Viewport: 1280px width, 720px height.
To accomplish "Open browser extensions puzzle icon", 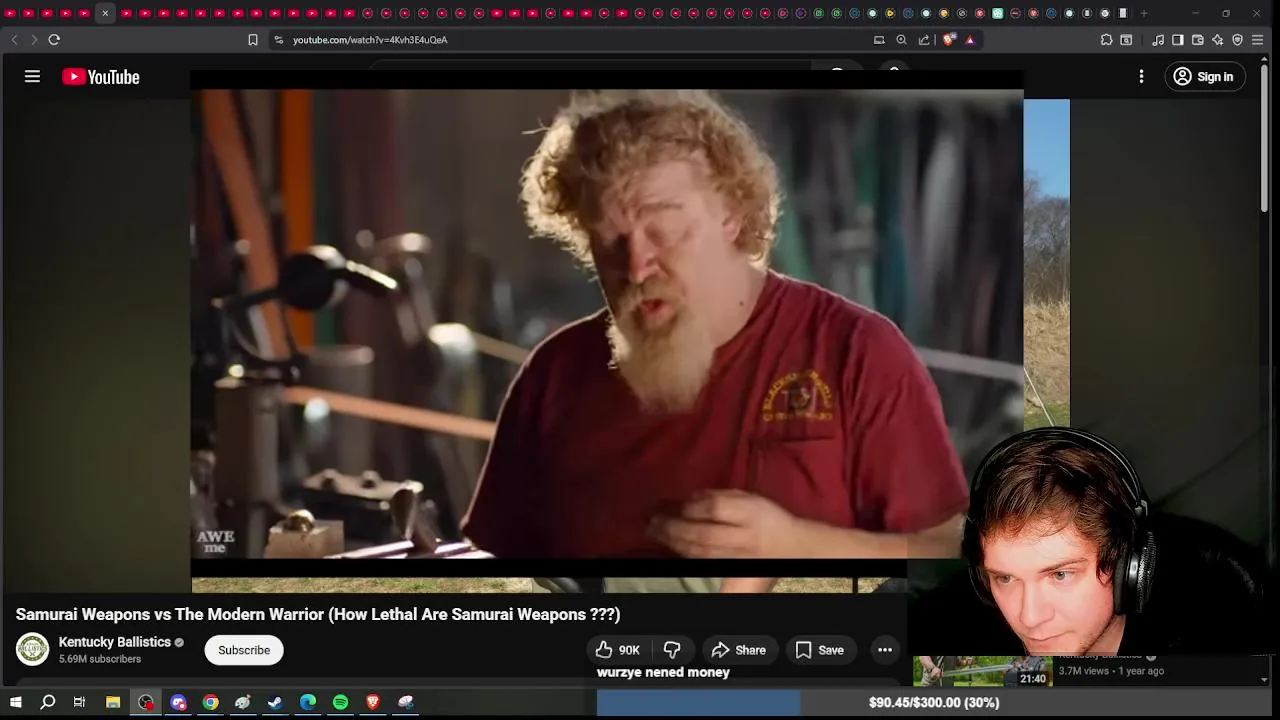I will (x=1106, y=40).
